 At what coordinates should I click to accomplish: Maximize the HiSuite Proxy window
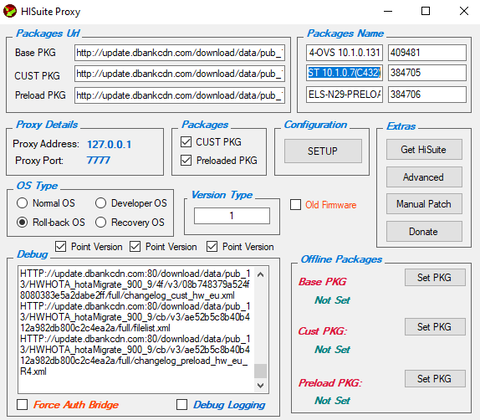click(x=426, y=11)
